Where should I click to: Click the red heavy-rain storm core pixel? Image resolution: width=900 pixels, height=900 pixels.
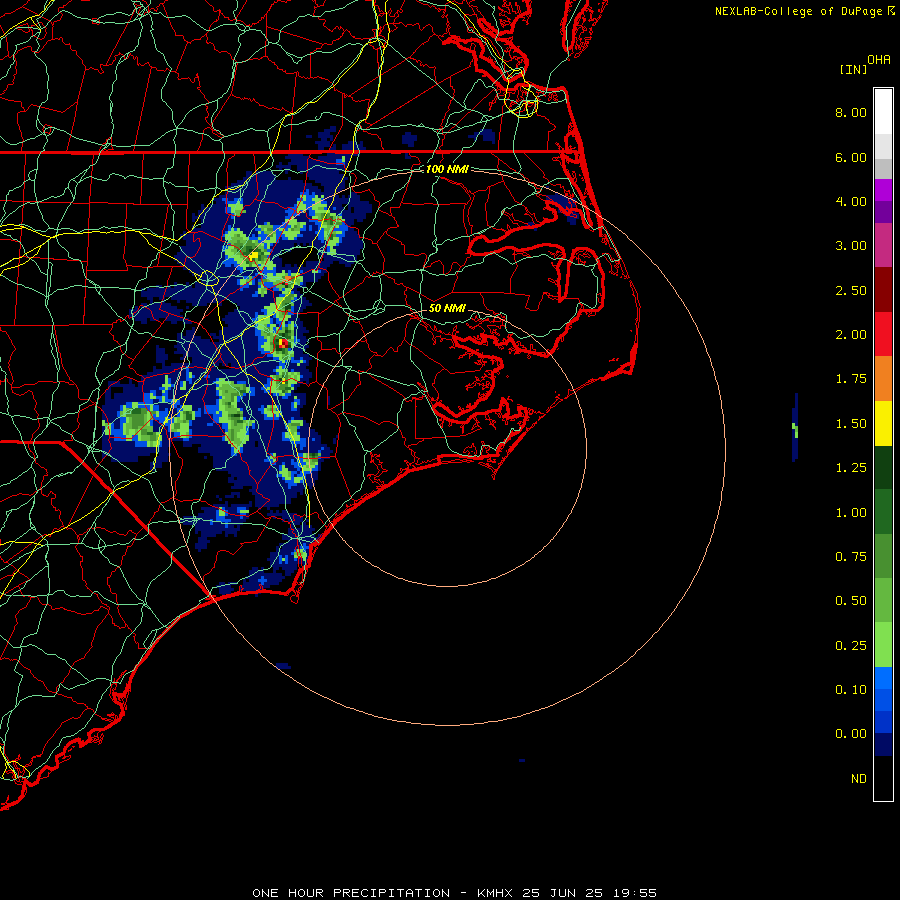283,343
